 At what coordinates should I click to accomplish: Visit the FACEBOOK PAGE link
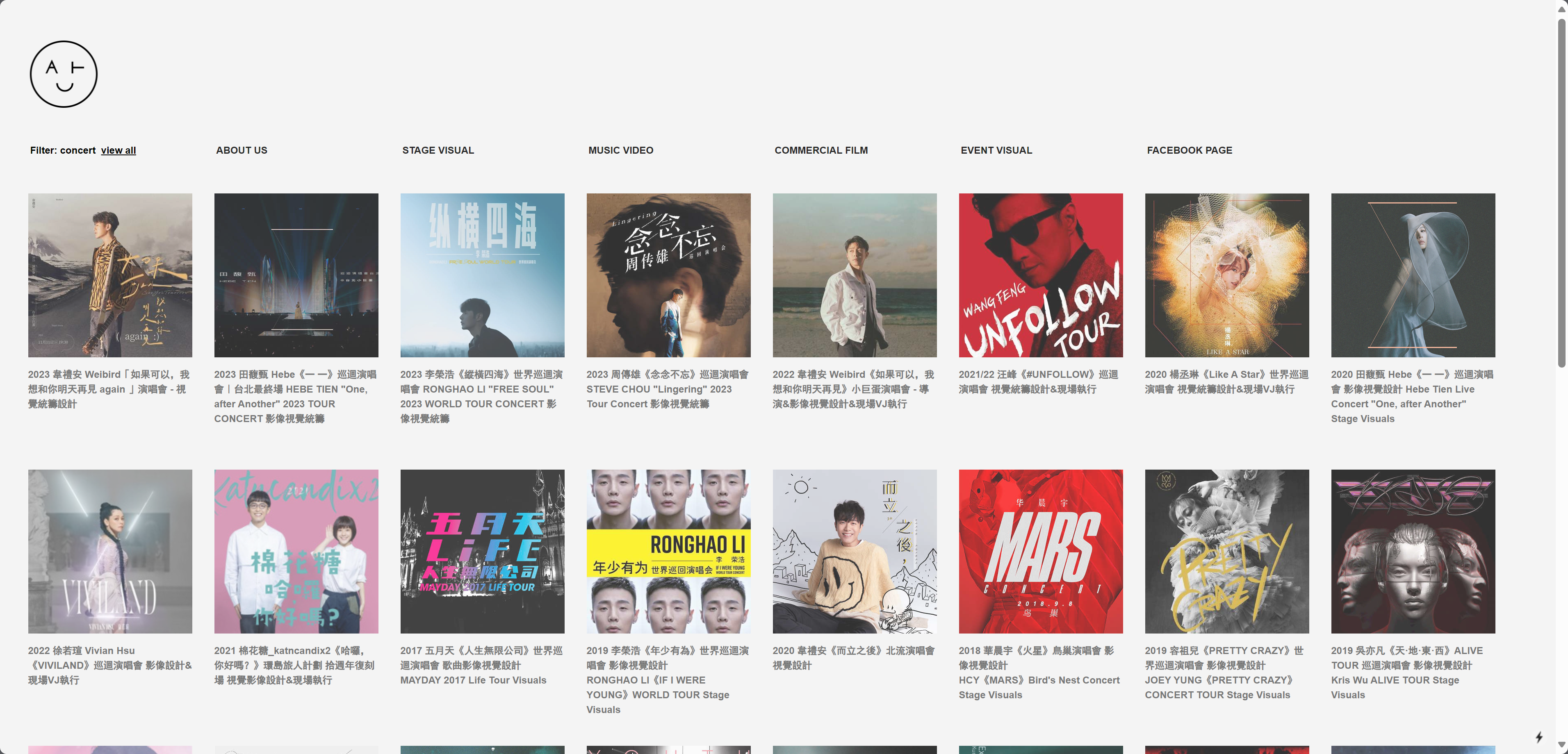click(1189, 150)
